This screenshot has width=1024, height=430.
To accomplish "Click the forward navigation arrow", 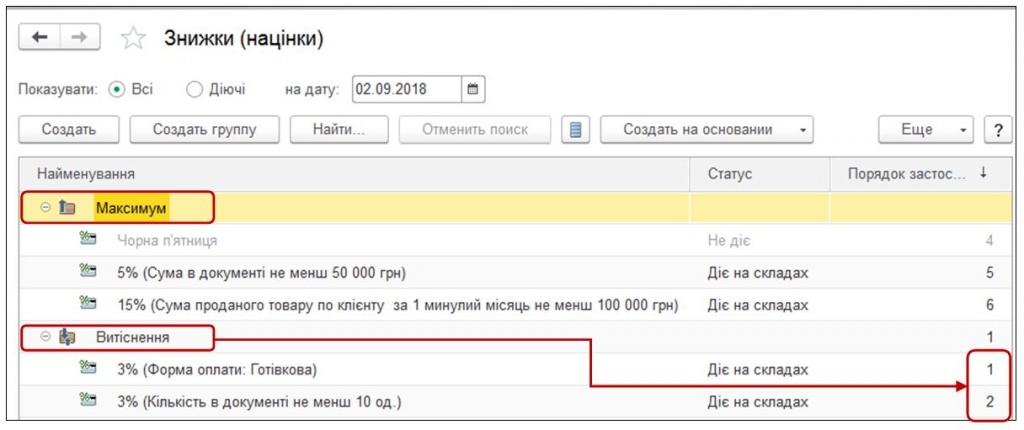I will point(77,38).
